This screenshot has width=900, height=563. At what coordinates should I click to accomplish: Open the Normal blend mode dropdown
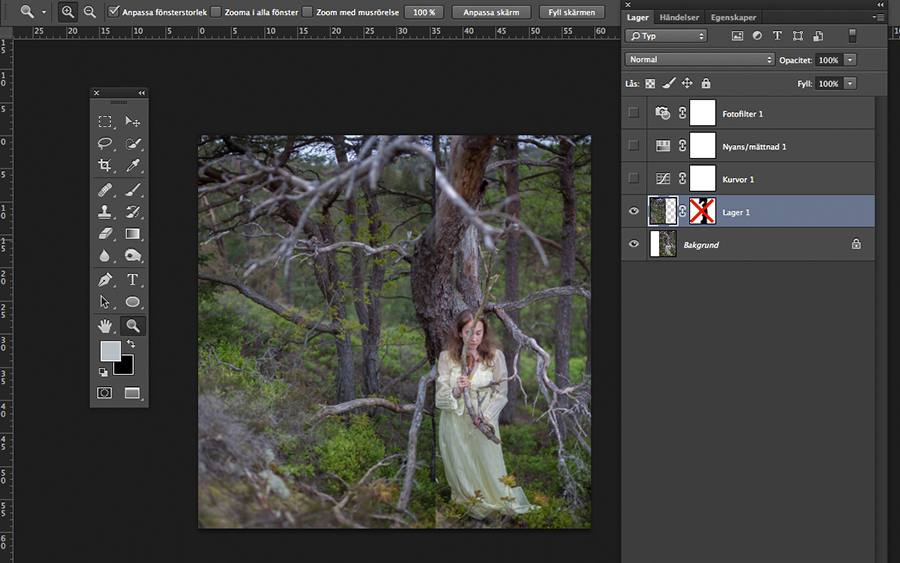pos(700,60)
